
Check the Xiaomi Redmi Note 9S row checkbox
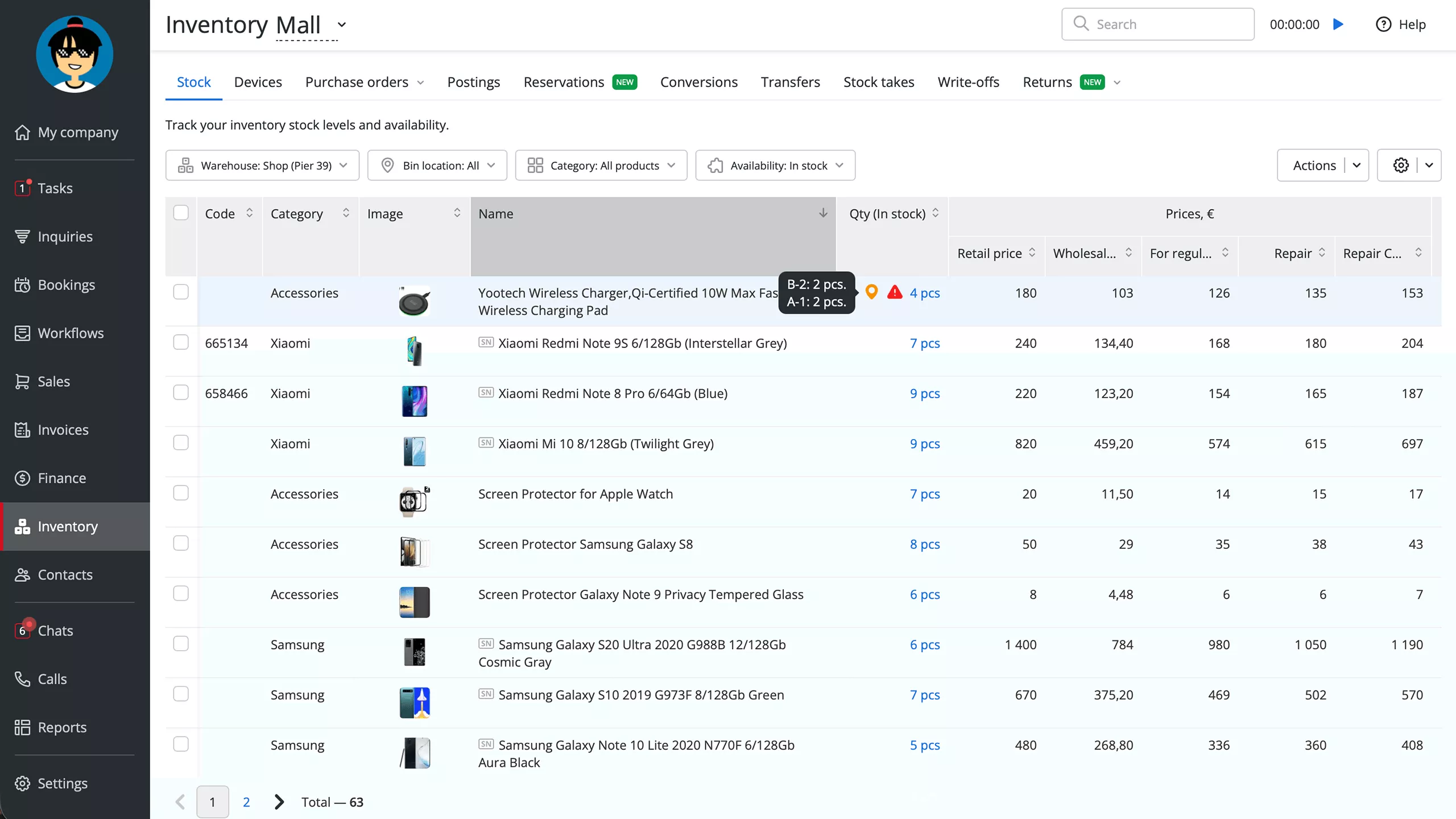click(x=181, y=342)
